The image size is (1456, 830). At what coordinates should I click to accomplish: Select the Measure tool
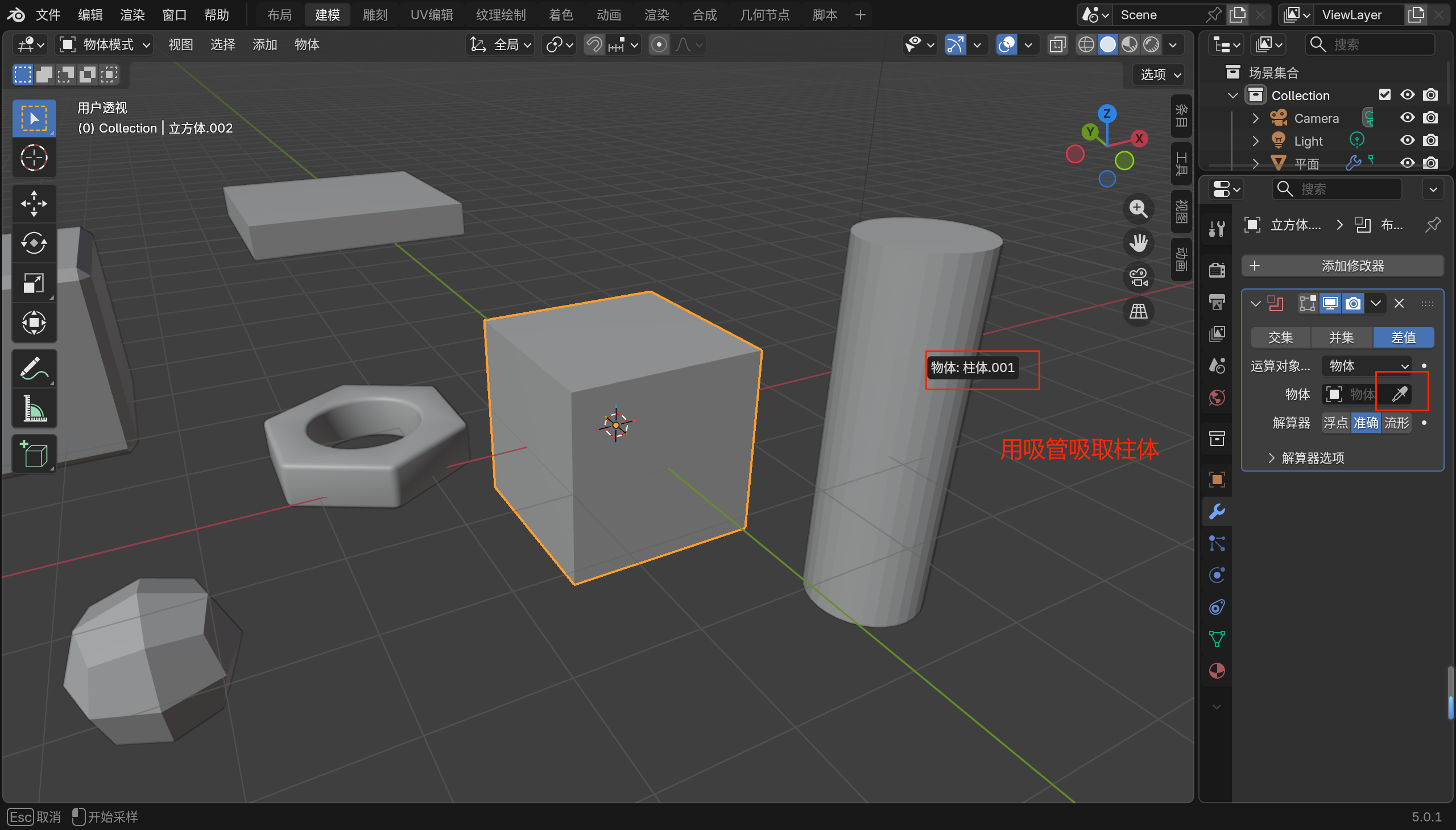click(x=34, y=408)
